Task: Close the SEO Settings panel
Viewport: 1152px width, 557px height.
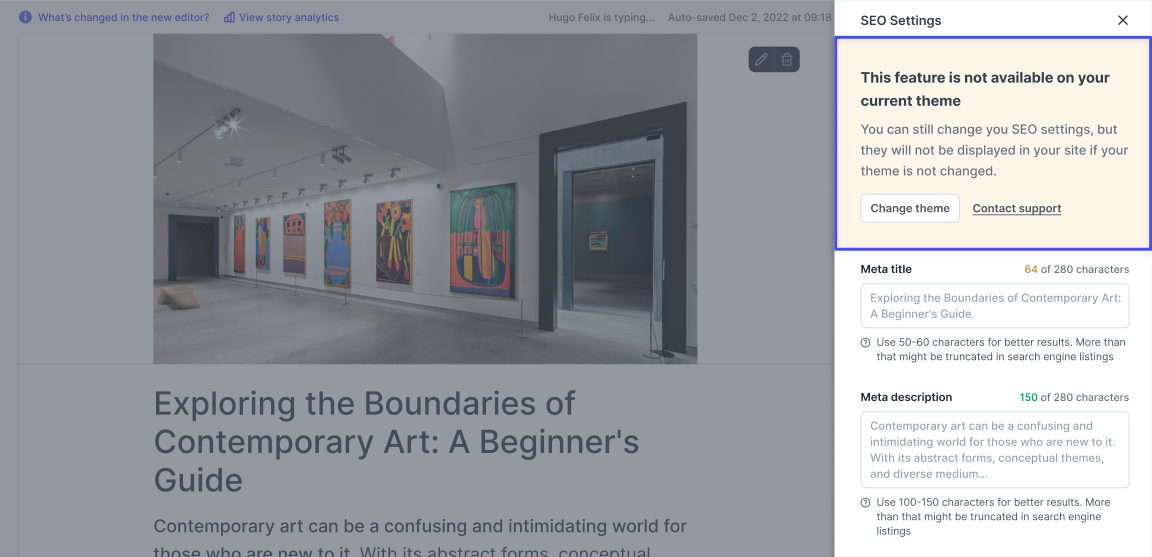Action: click(1123, 21)
